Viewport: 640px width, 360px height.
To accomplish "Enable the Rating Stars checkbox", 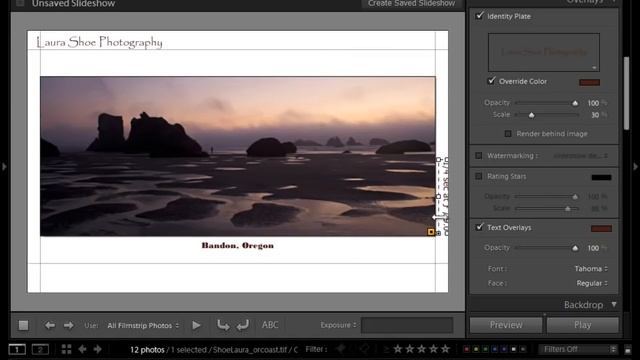I will [479, 176].
